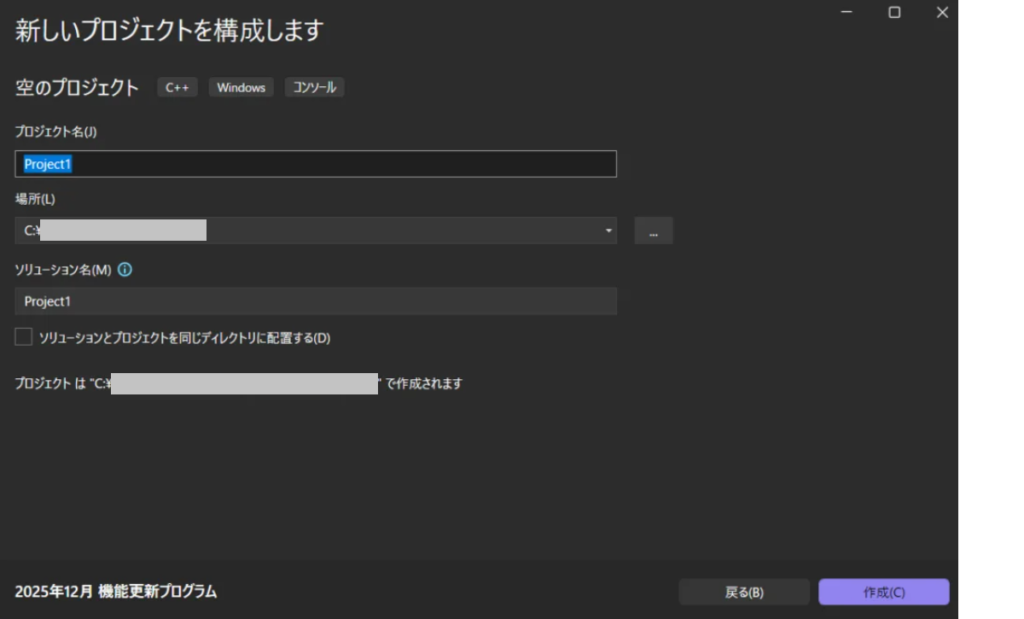This screenshot has width=1024, height=619.
Task: Open the folder browse "..." button
Action: [x=653, y=231]
